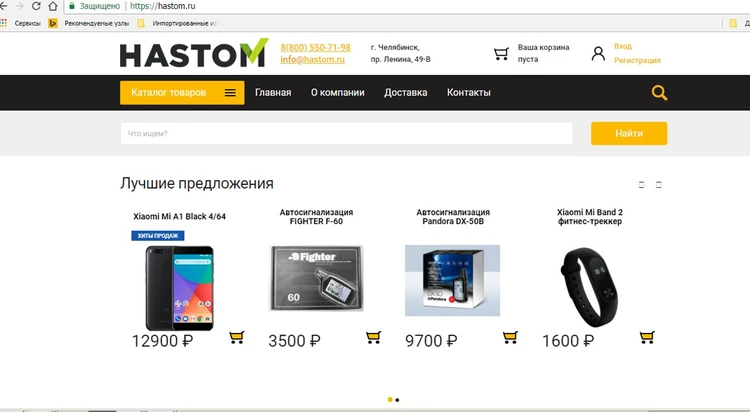This screenshot has width=750, height=412.
Task: Add Pandora DX-50B to cart
Action: point(510,337)
